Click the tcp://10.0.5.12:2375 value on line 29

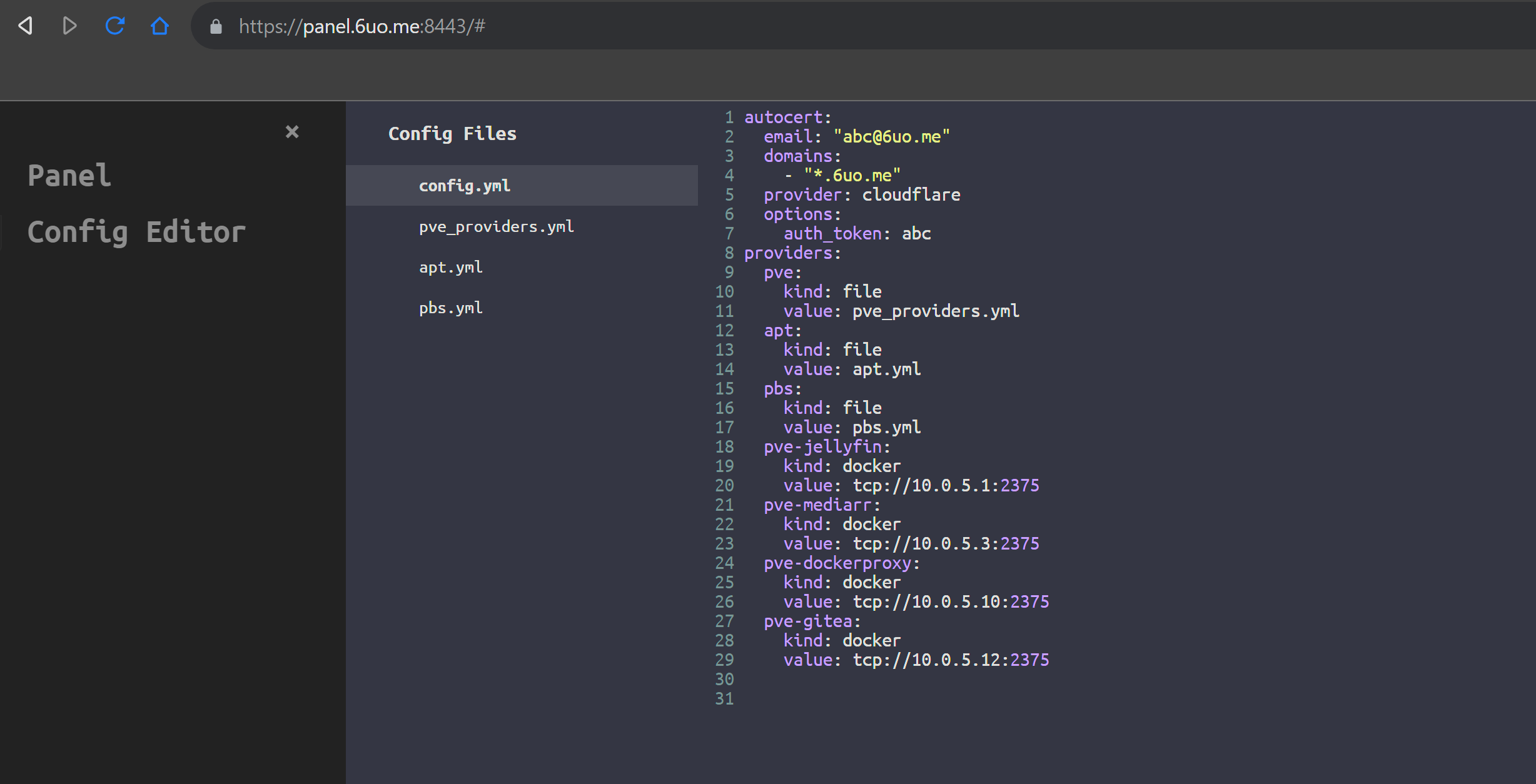(951, 660)
